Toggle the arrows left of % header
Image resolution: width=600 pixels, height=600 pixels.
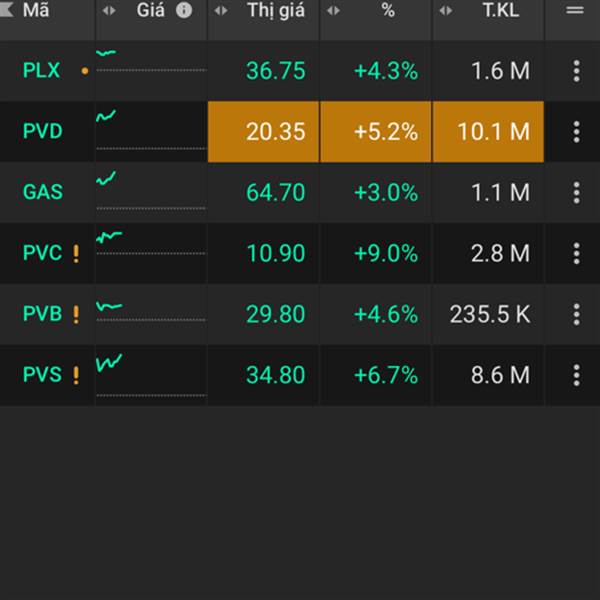point(333,10)
